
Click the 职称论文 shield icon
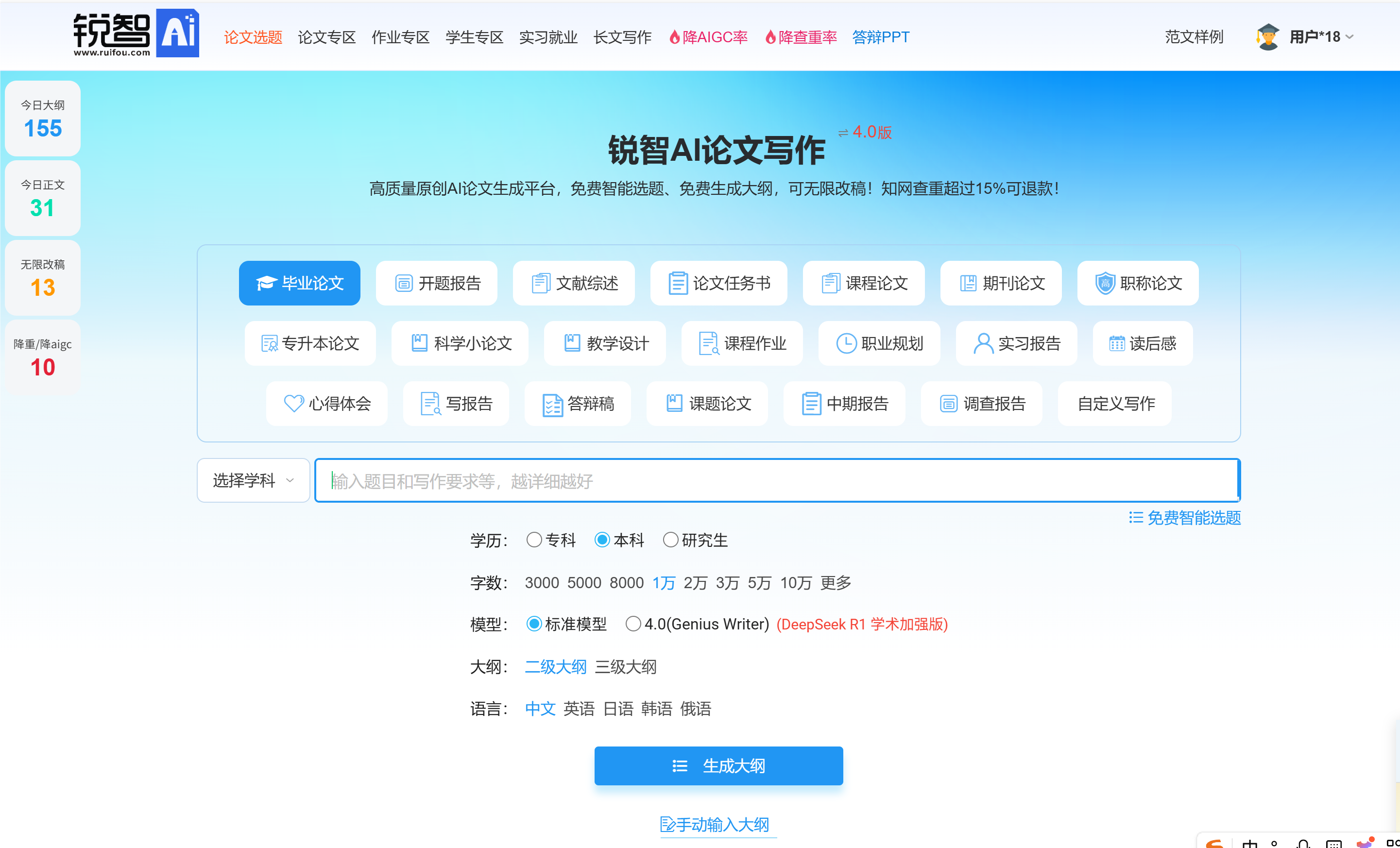pyautogui.click(x=1105, y=283)
